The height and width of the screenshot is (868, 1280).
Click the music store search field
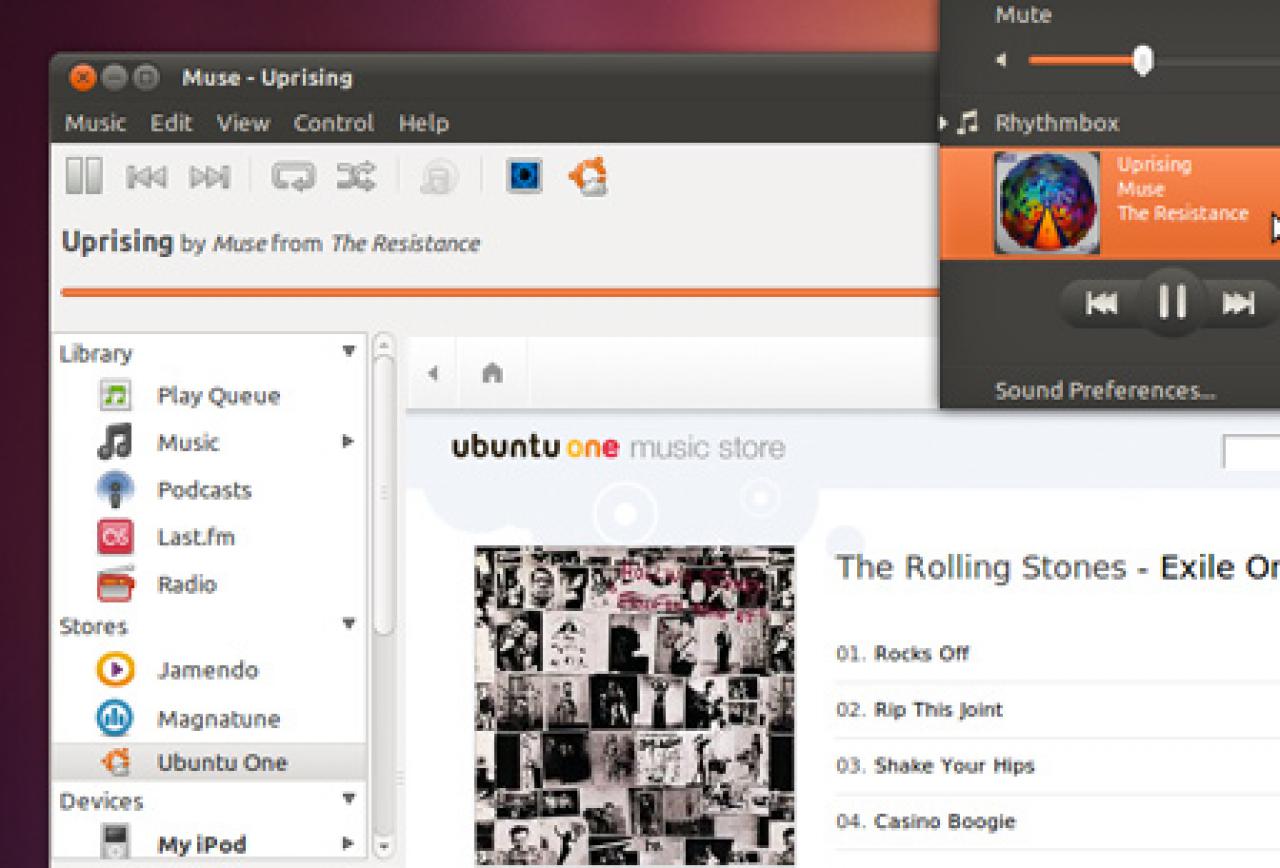[1251, 452]
